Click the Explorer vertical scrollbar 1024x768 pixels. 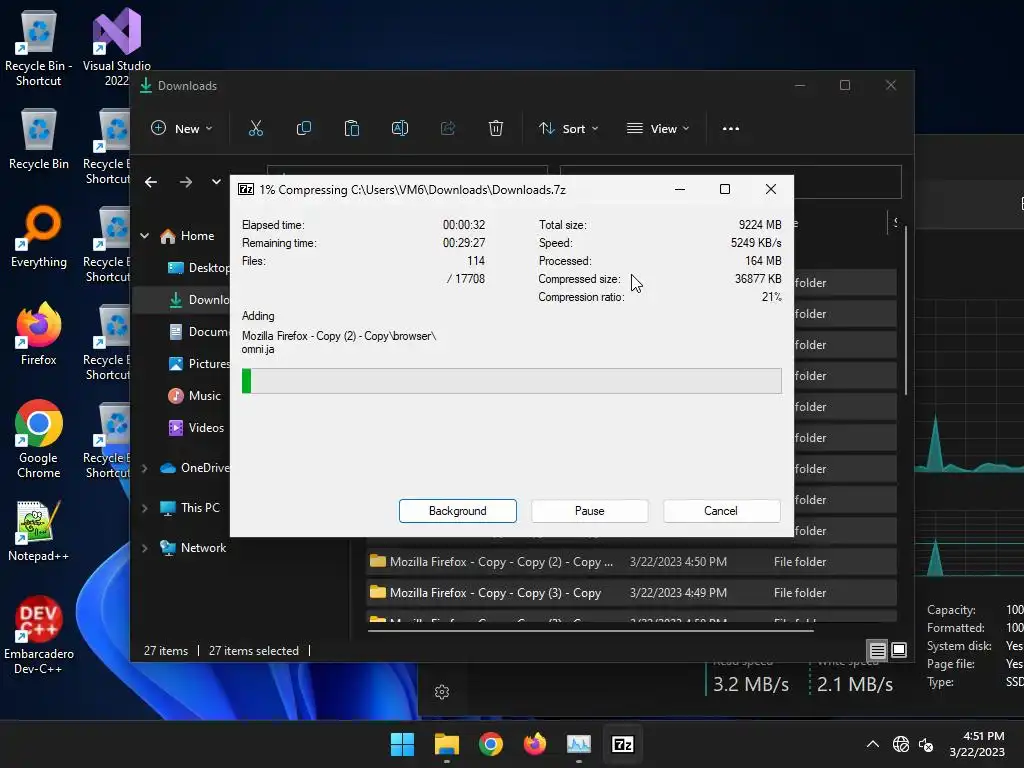click(906, 310)
